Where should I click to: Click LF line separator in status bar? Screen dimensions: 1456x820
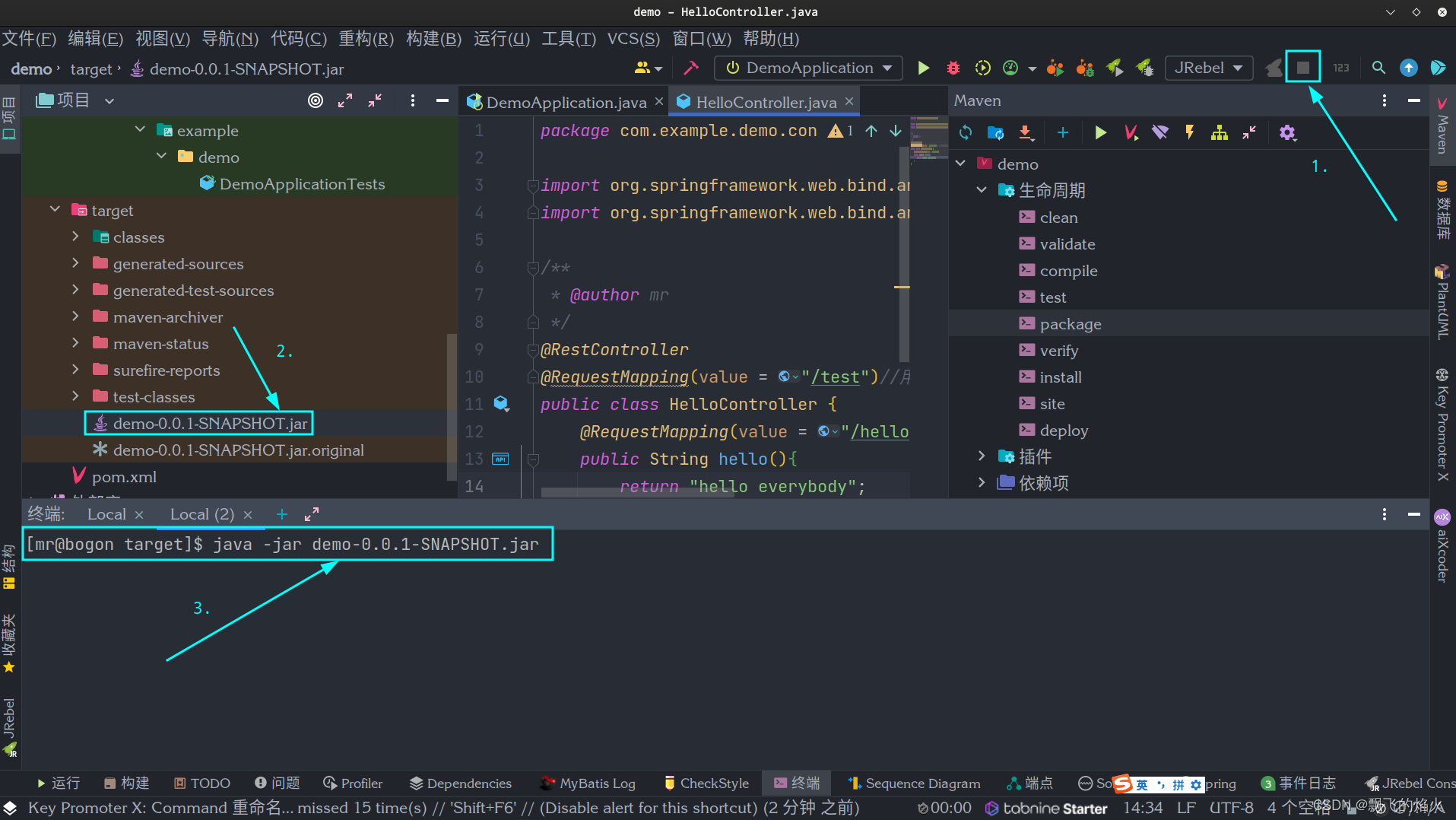point(1185,808)
